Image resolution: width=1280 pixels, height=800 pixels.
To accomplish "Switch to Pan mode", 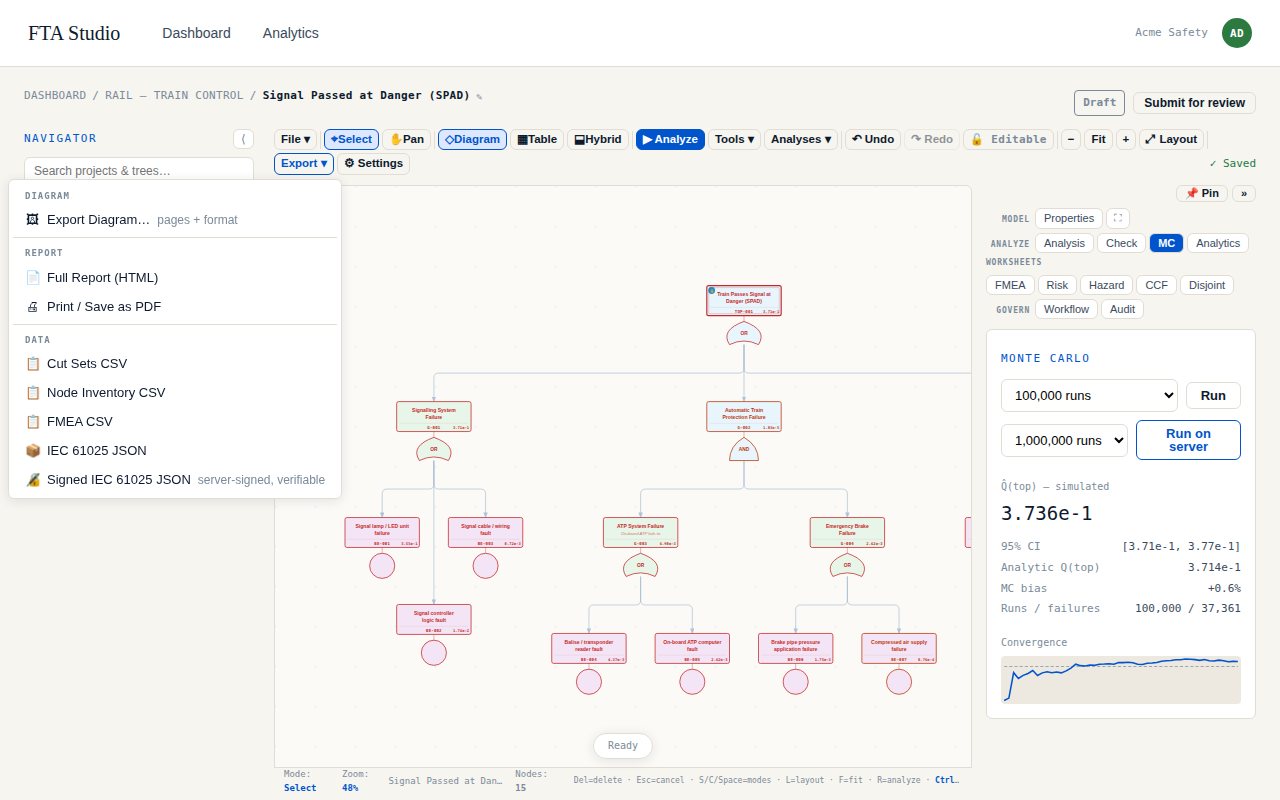I will (x=408, y=139).
